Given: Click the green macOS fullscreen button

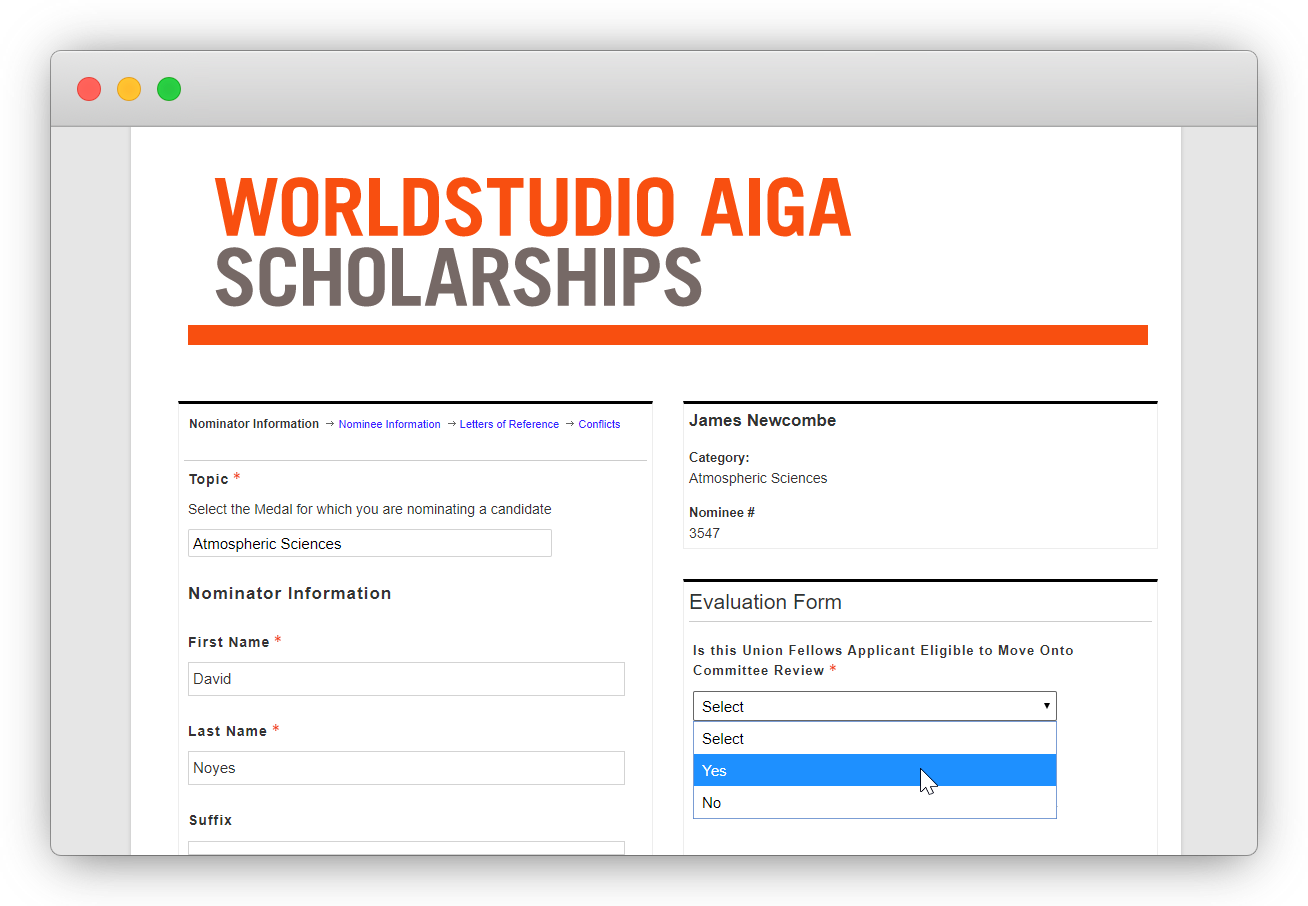Looking at the screenshot, I should (169, 89).
